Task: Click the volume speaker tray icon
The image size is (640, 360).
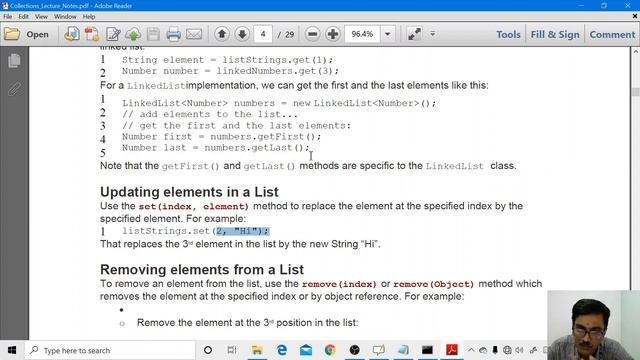Action: click(519, 350)
